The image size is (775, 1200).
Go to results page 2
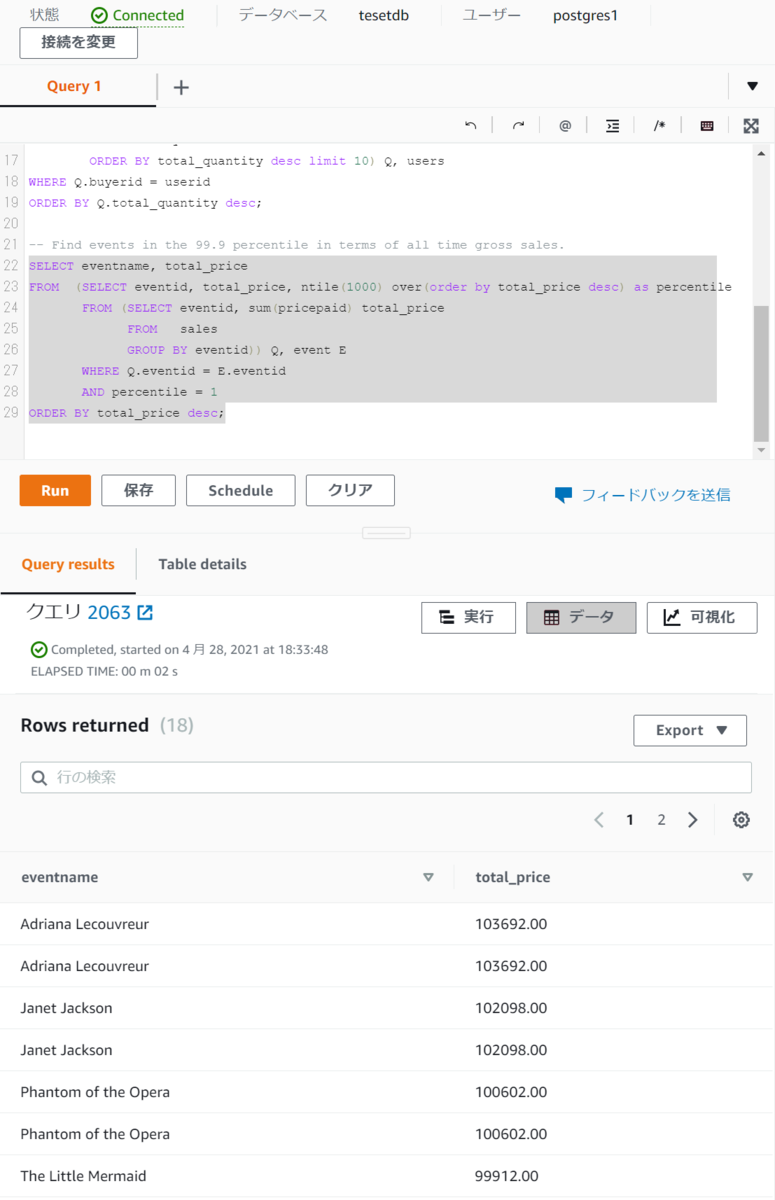point(661,820)
